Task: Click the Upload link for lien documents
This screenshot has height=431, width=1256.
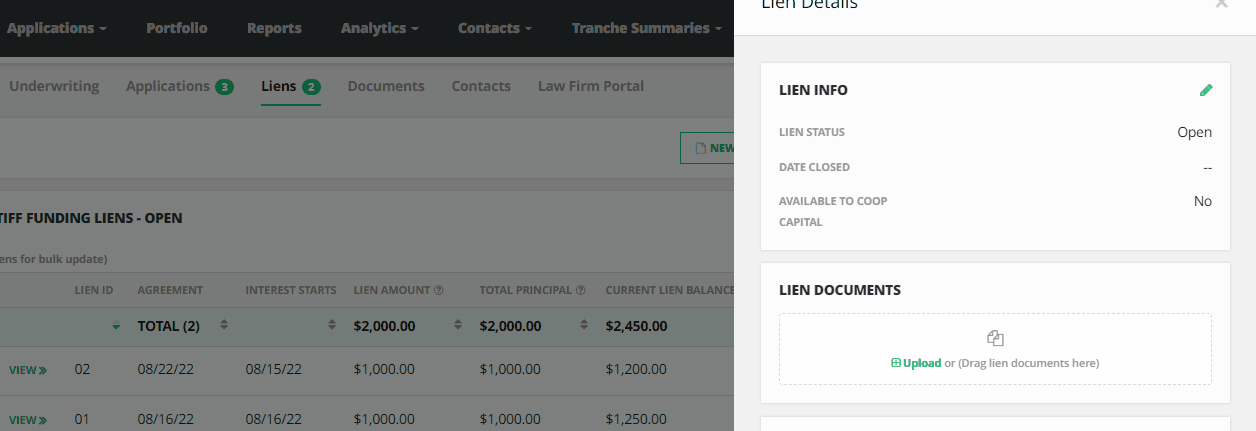Action: 916,363
